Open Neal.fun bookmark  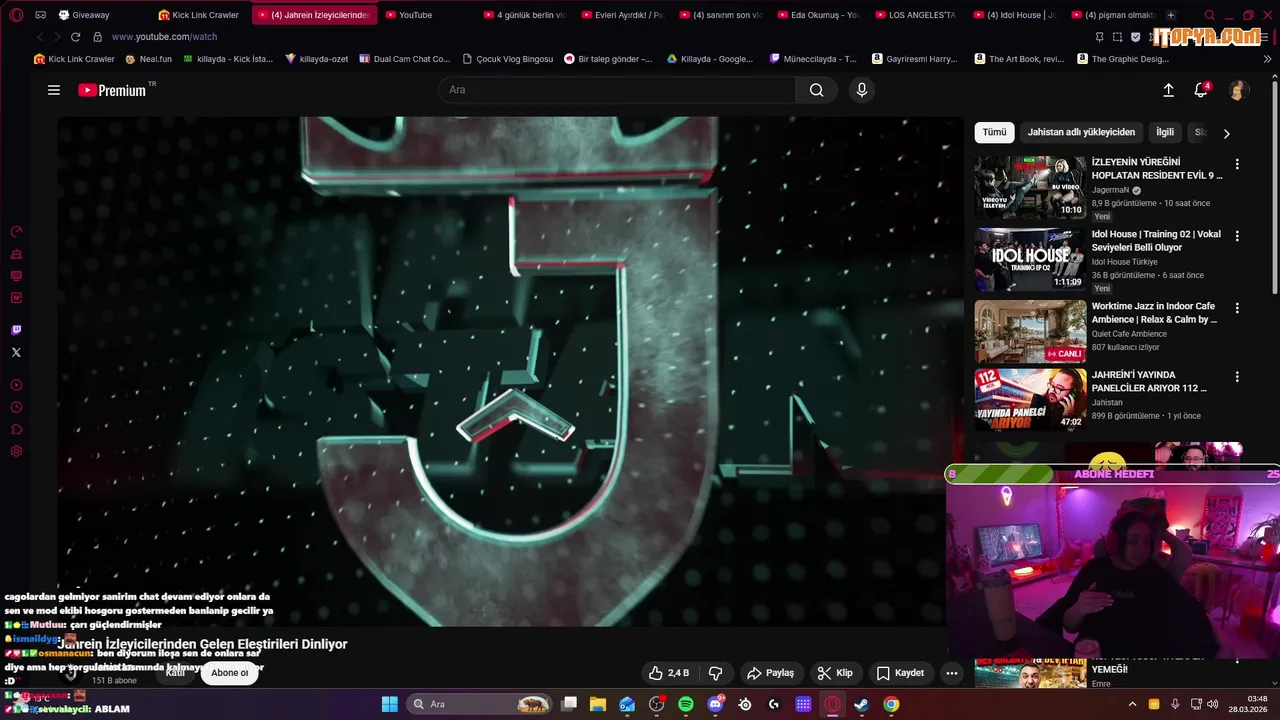[x=148, y=59]
